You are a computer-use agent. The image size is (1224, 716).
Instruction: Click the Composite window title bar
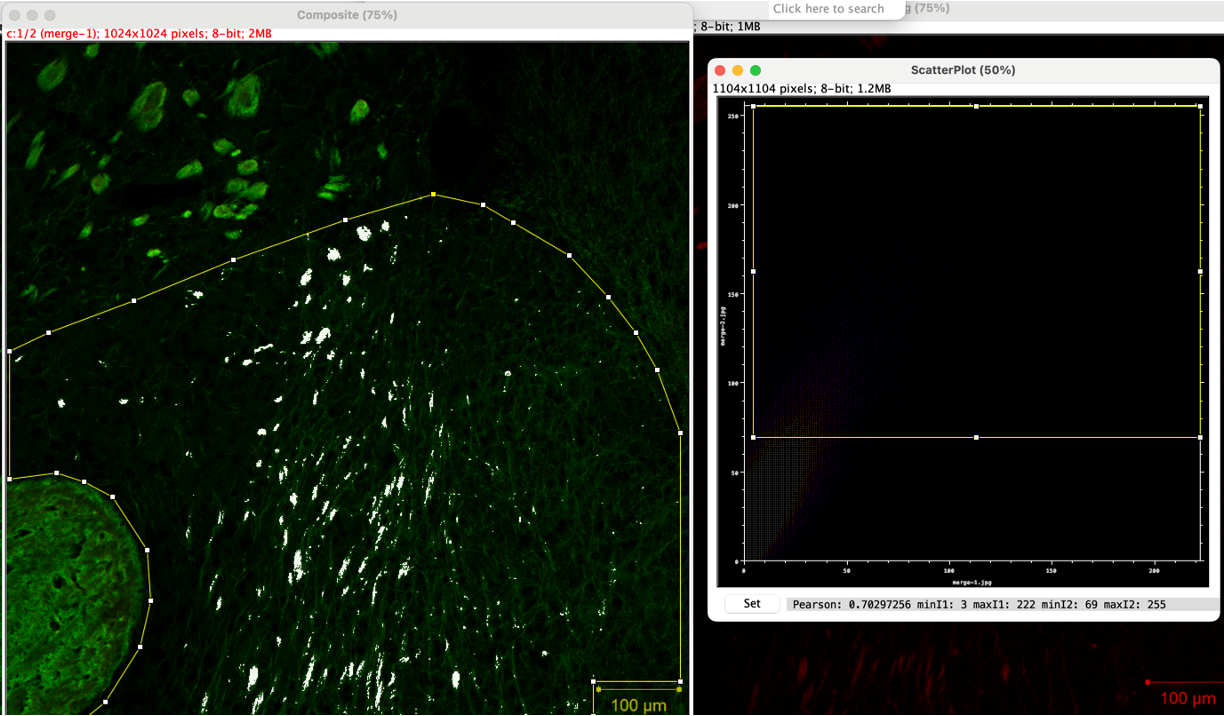pos(346,15)
